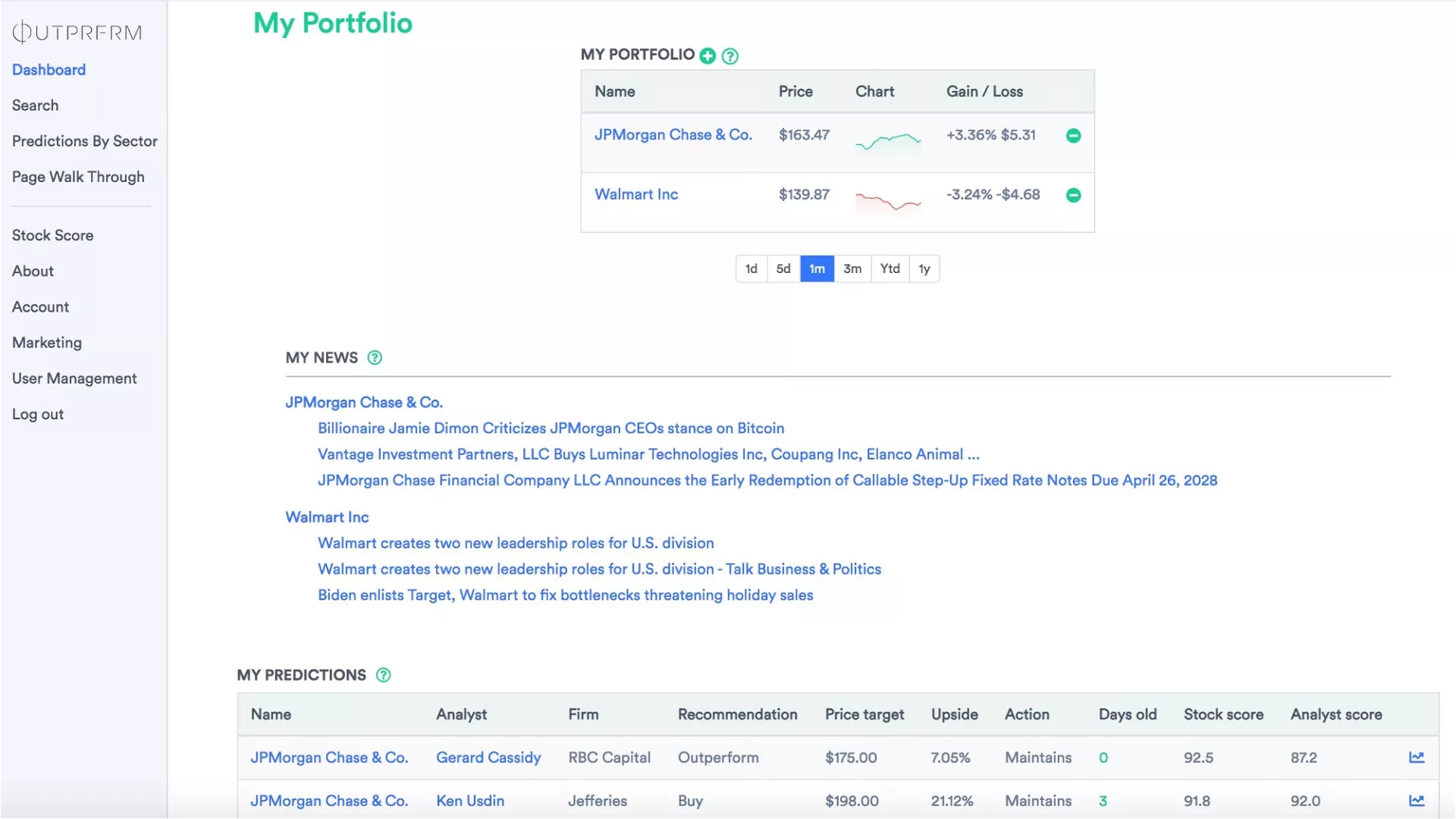Switch time range to 1d

click(x=751, y=268)
